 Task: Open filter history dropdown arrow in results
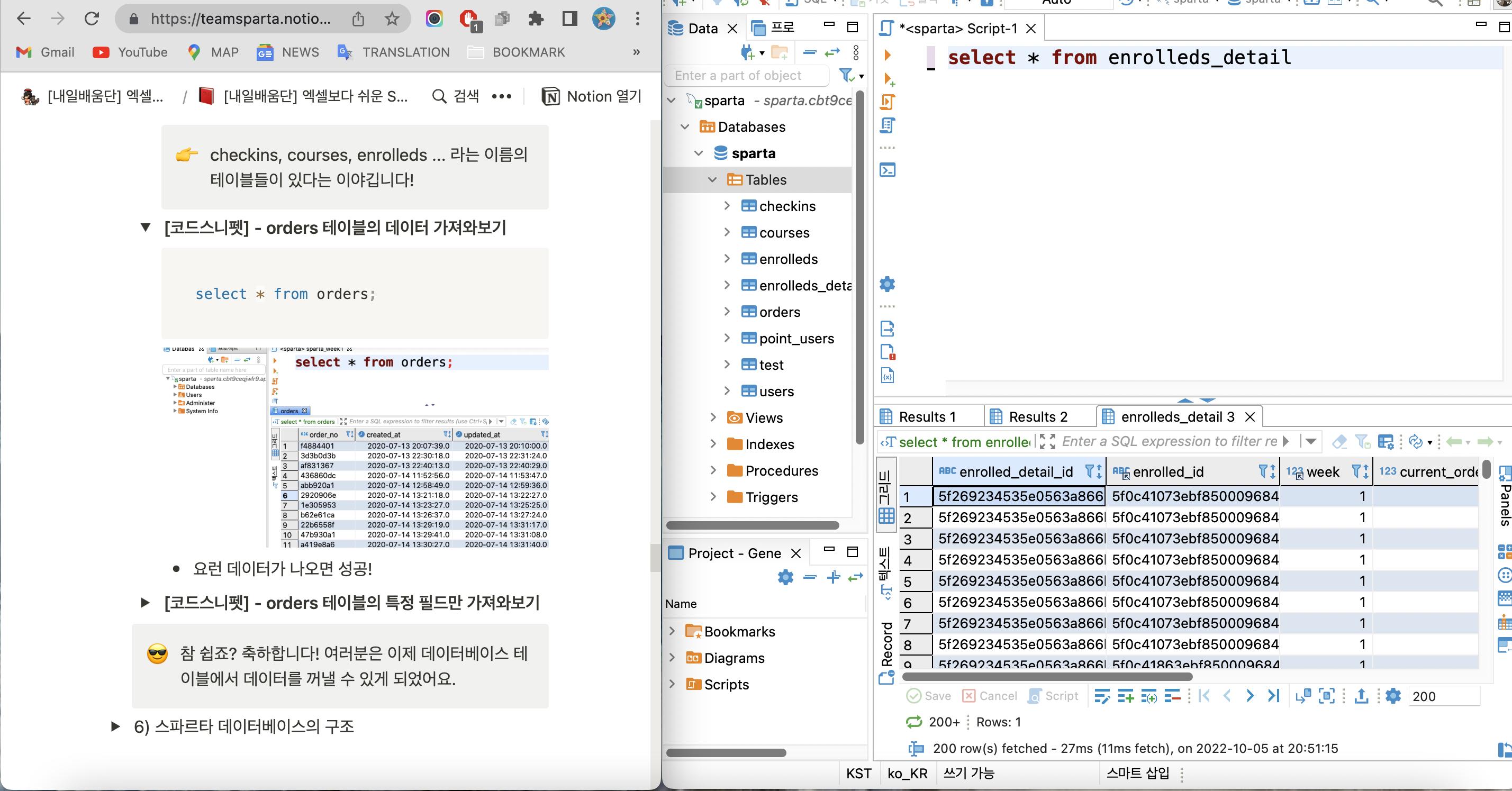(x=1311, y=441)
